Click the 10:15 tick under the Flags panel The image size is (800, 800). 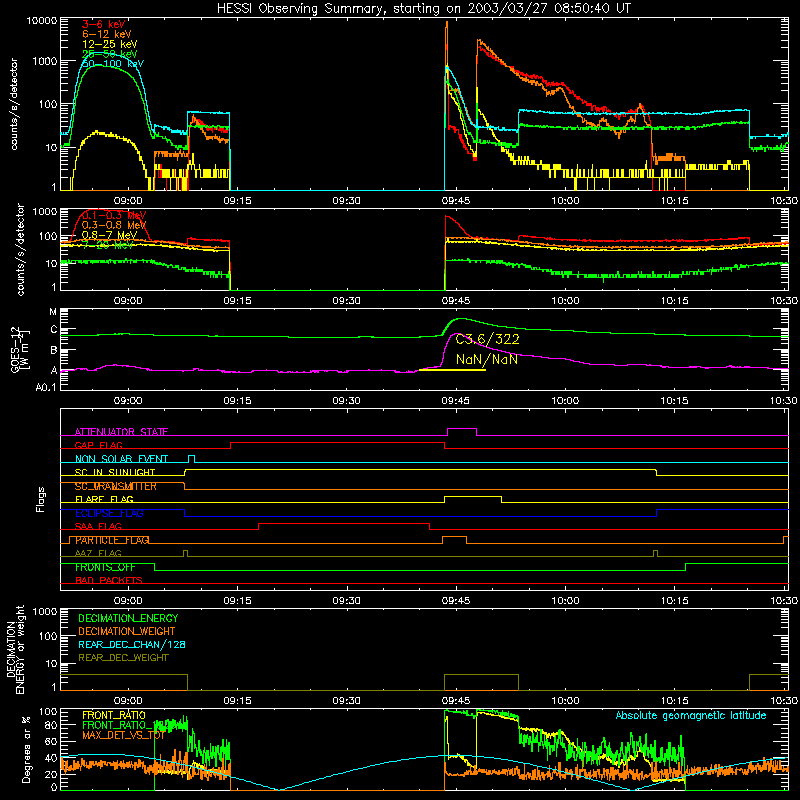click(x=674, y=601)
